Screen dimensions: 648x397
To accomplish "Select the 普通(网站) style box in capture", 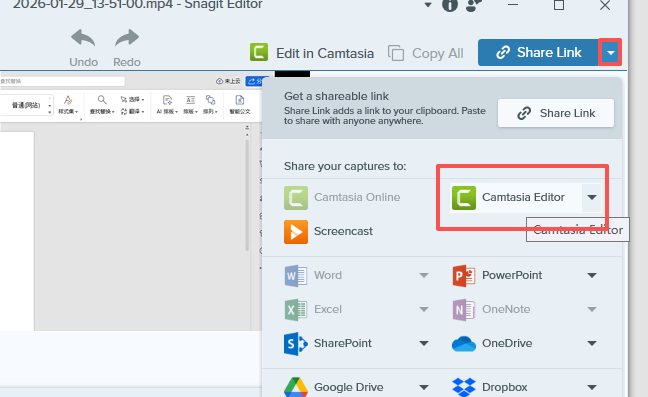I will pyautogui.click(x=26, y=105).
